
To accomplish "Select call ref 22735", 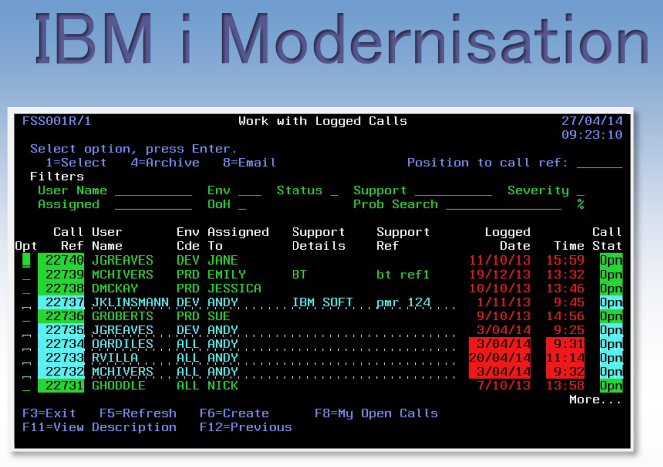I will point(61,330).
